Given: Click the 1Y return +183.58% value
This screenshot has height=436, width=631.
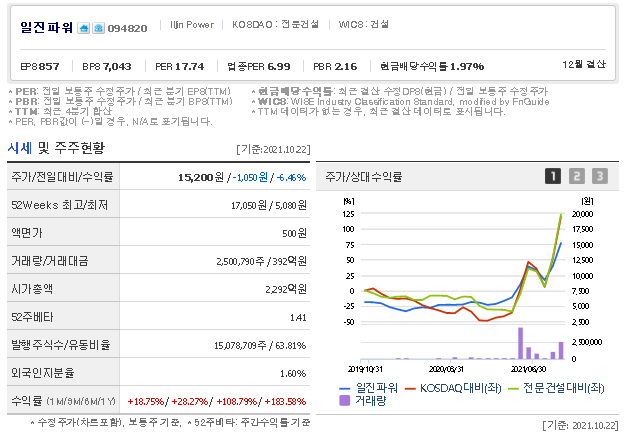Looking at the screenshot, I should click(285, 401).
